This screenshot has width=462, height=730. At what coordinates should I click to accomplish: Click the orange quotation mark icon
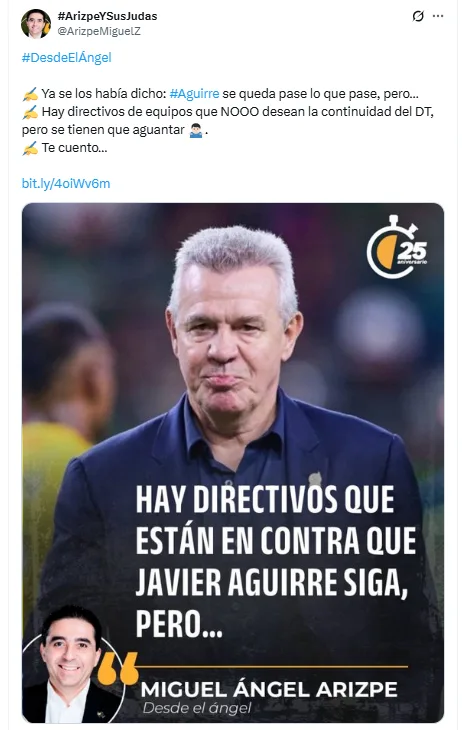pyautogui.click(x=117, y=668)
